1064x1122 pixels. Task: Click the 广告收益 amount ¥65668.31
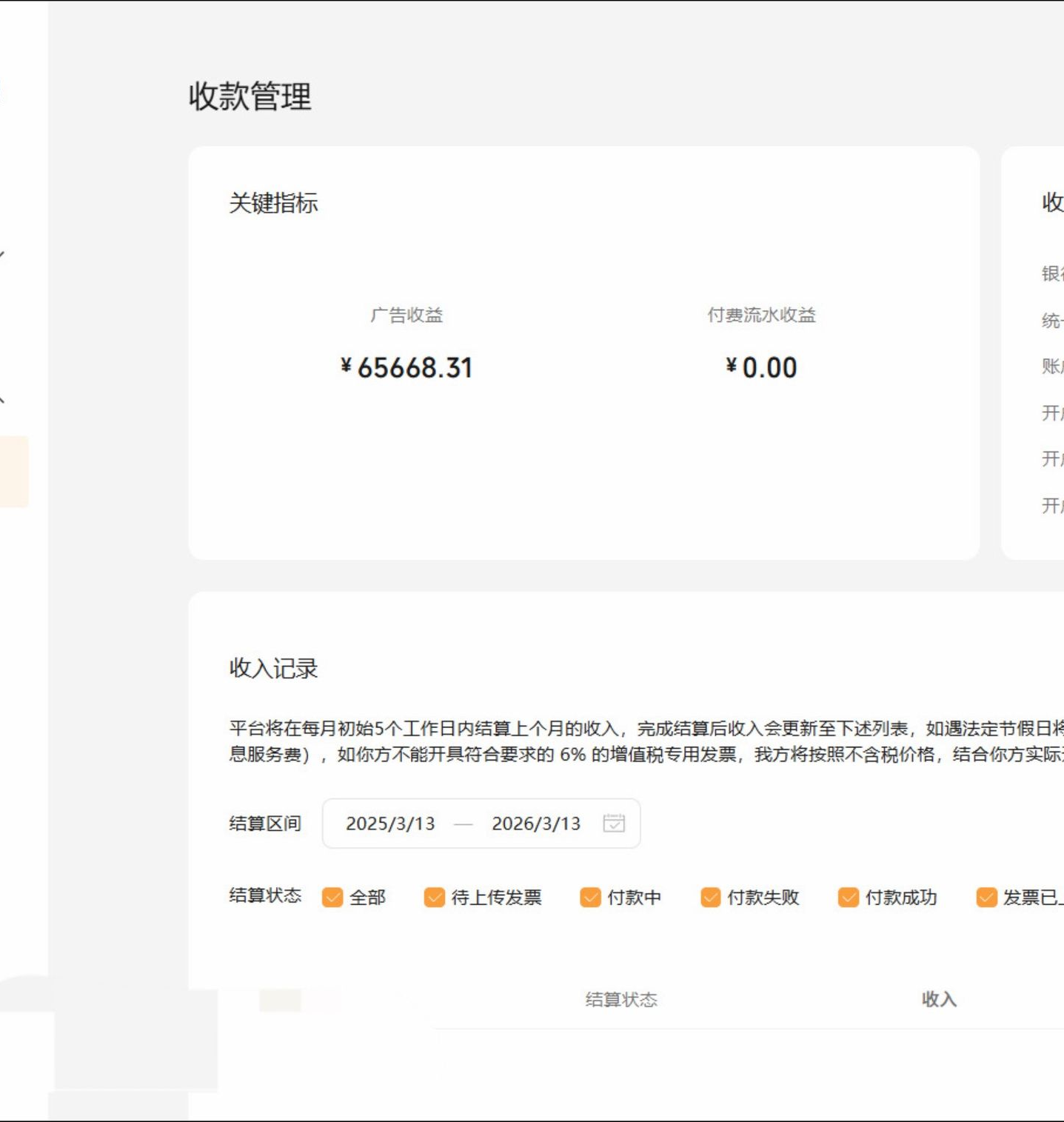(x=406, y=367)
